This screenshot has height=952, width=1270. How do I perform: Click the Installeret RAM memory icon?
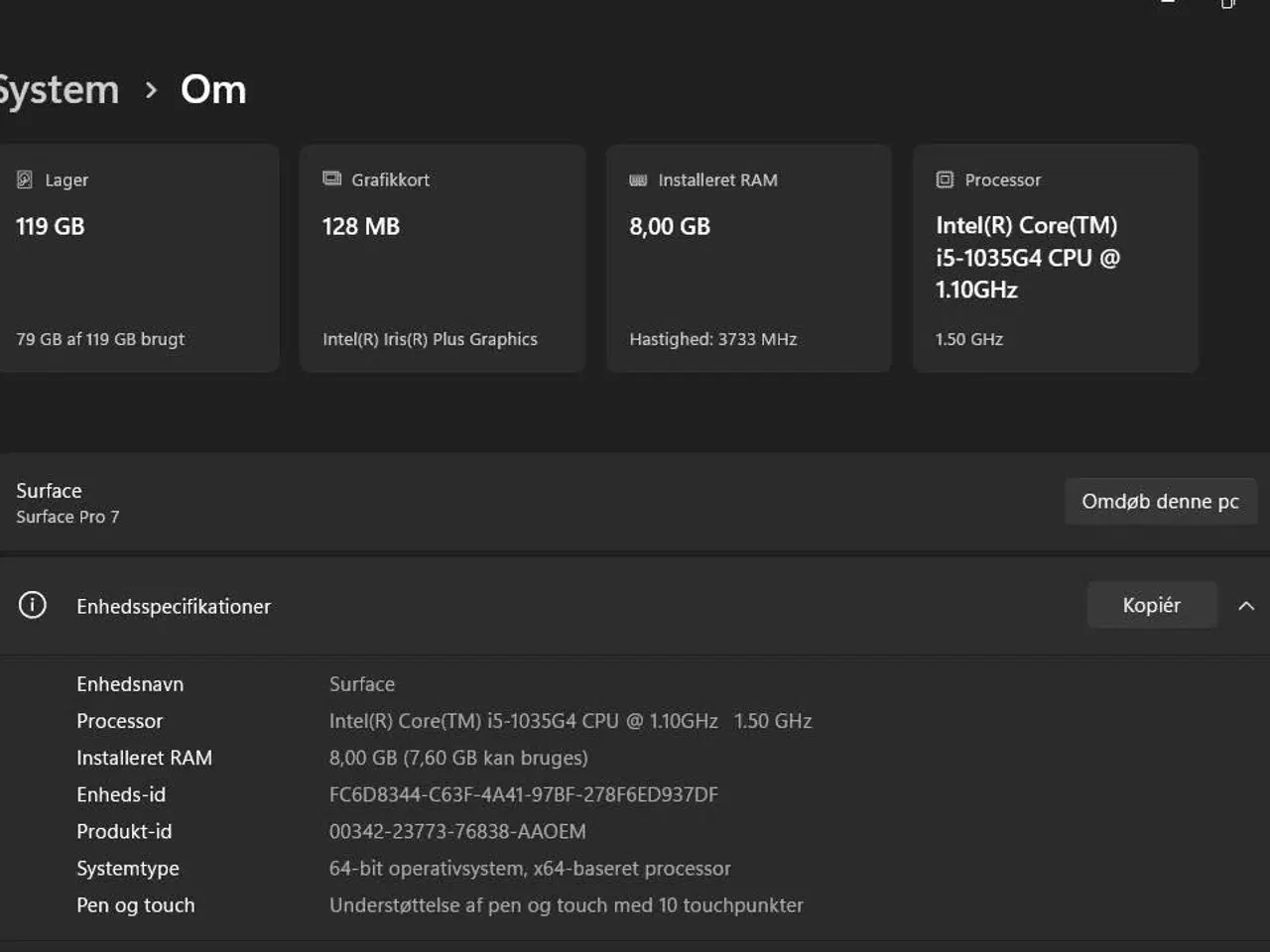[638, 179]
